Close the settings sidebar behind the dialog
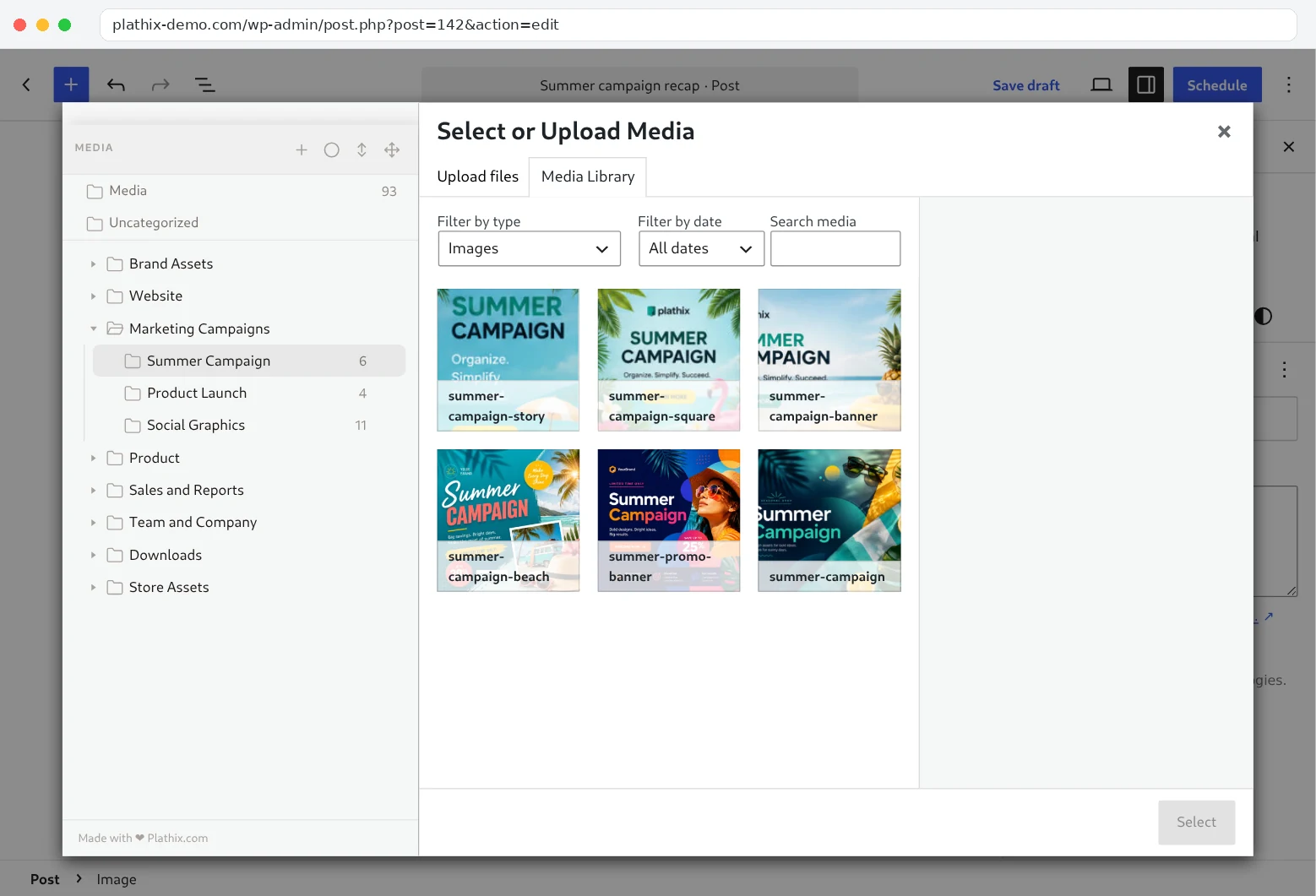The width and height of the screenshot is (1316, 896). pyautogui.click(x=1288, y=147)
